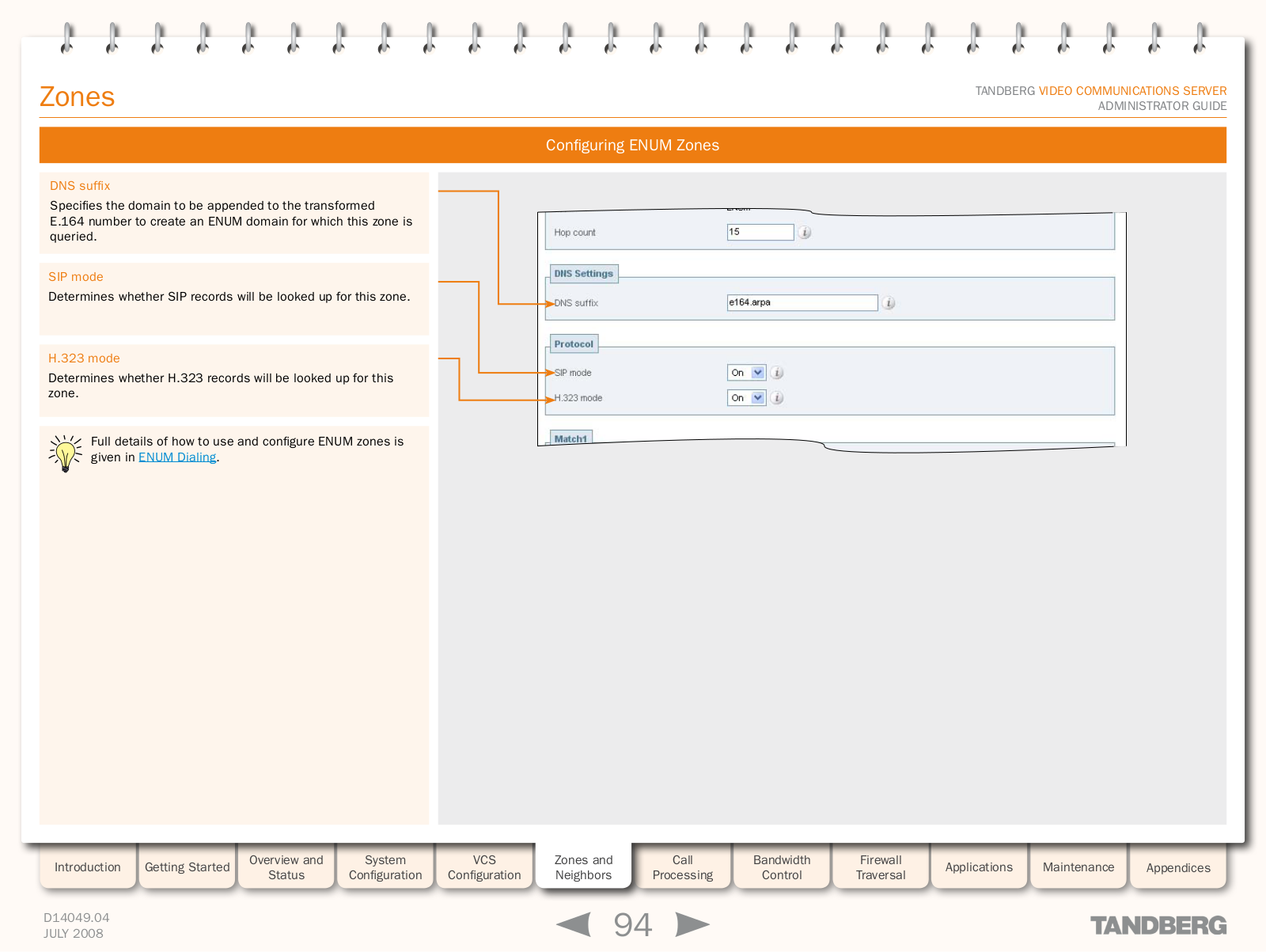Screen dimensions: 1266x952
Task: Click the DNS suffix heading in left panel
Action: [80, 186]
